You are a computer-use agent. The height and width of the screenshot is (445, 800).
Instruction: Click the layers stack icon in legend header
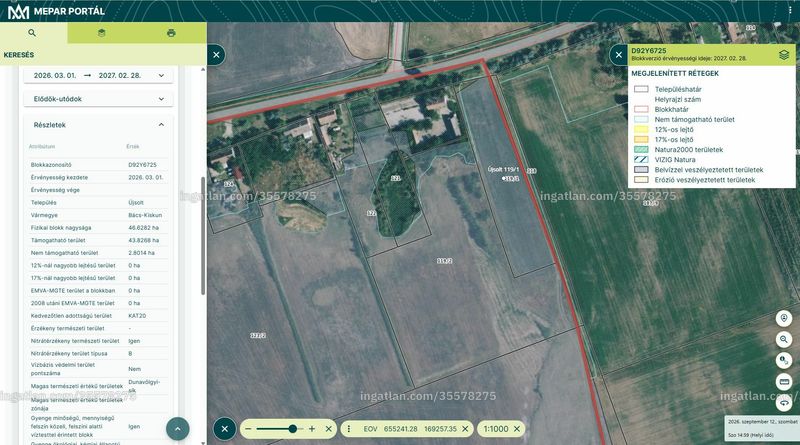784,55
